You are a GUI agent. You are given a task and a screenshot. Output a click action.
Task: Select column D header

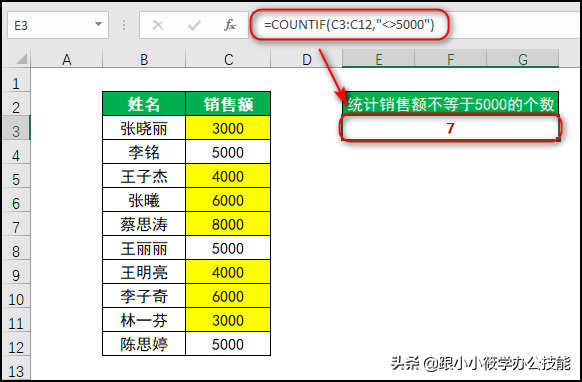(x=307, y=59)
